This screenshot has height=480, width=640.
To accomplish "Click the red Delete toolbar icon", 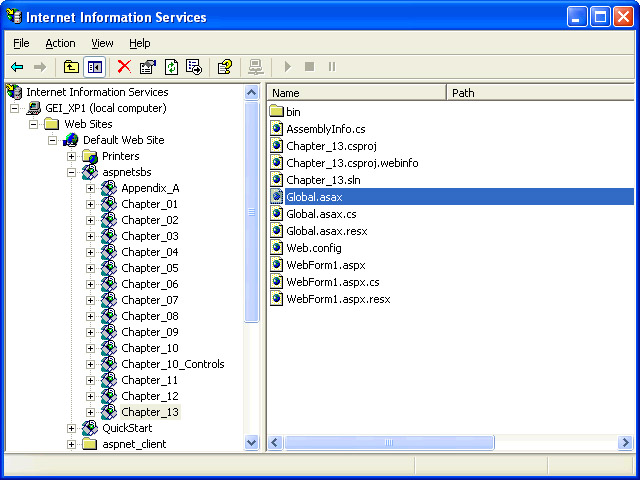I will pos(124,67).
